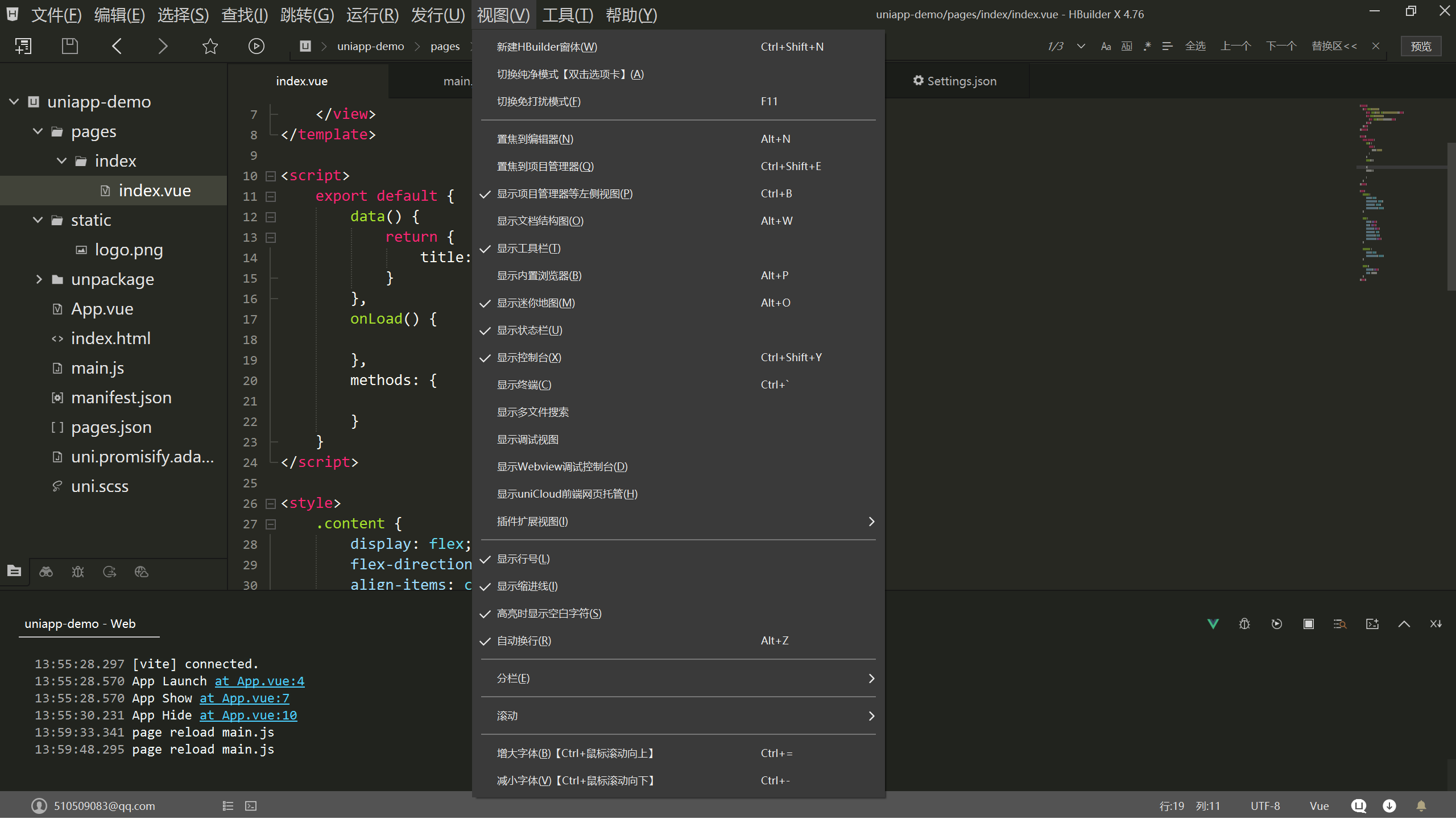Expand the unpackage folder
Viewport: 1456px width, 819px height.
point(39,279)
